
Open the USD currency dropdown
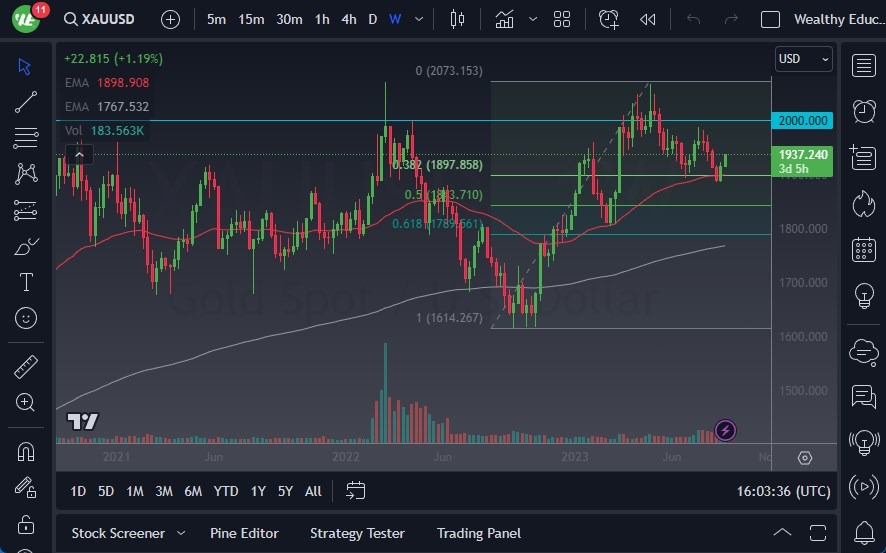804,59
